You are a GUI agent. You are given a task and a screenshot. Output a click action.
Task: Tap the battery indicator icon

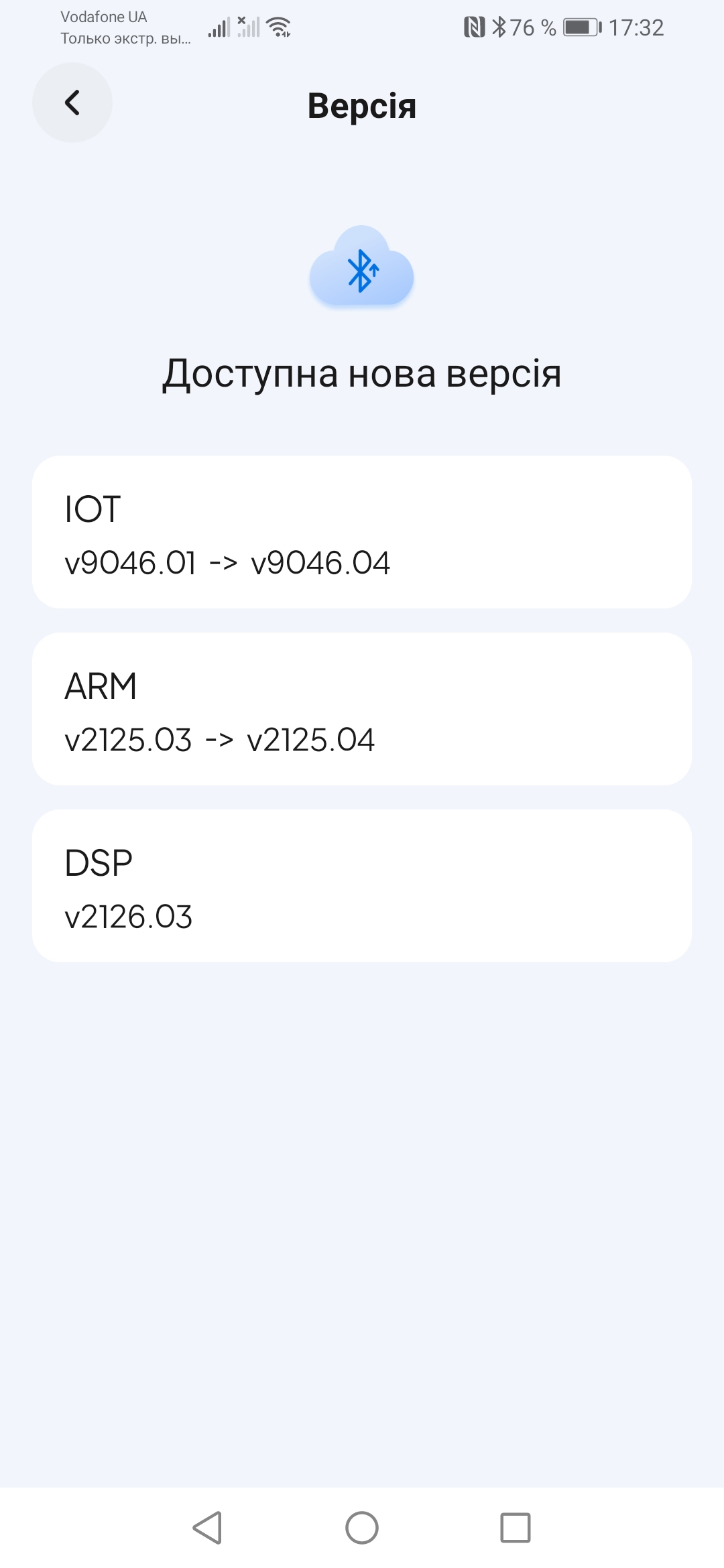coord(582,27)
